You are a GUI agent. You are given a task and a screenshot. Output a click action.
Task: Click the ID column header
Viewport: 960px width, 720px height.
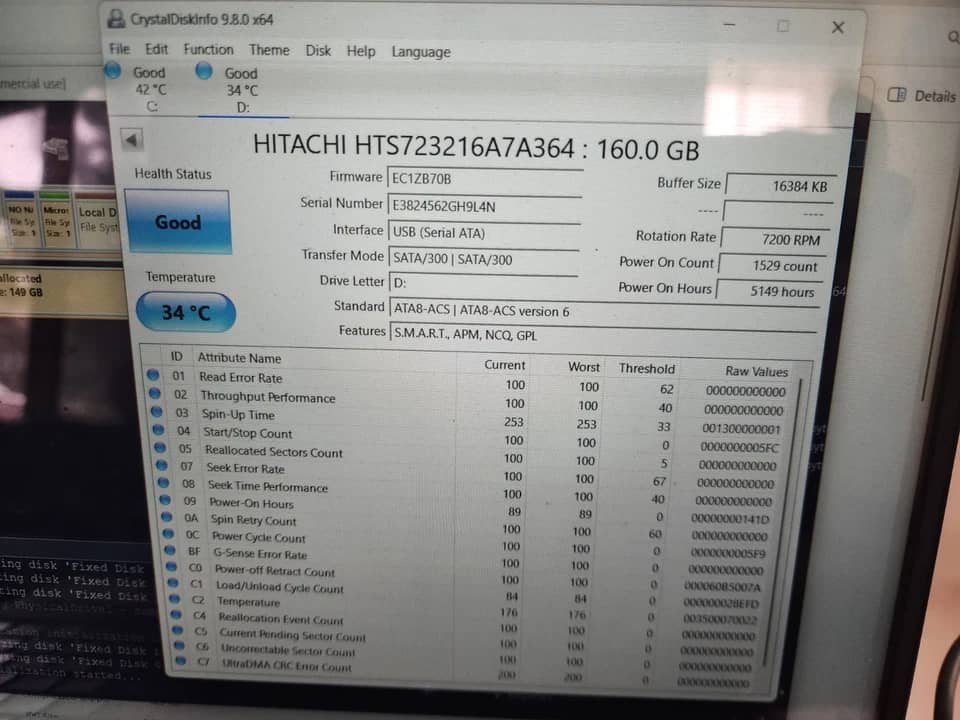click(x=176, y=356)
